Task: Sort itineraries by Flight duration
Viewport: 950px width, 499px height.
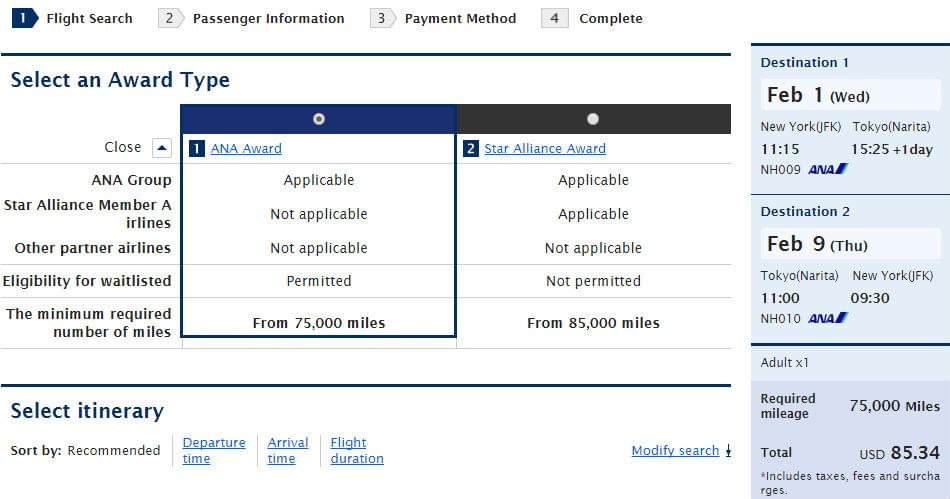Action: [357, 450]
